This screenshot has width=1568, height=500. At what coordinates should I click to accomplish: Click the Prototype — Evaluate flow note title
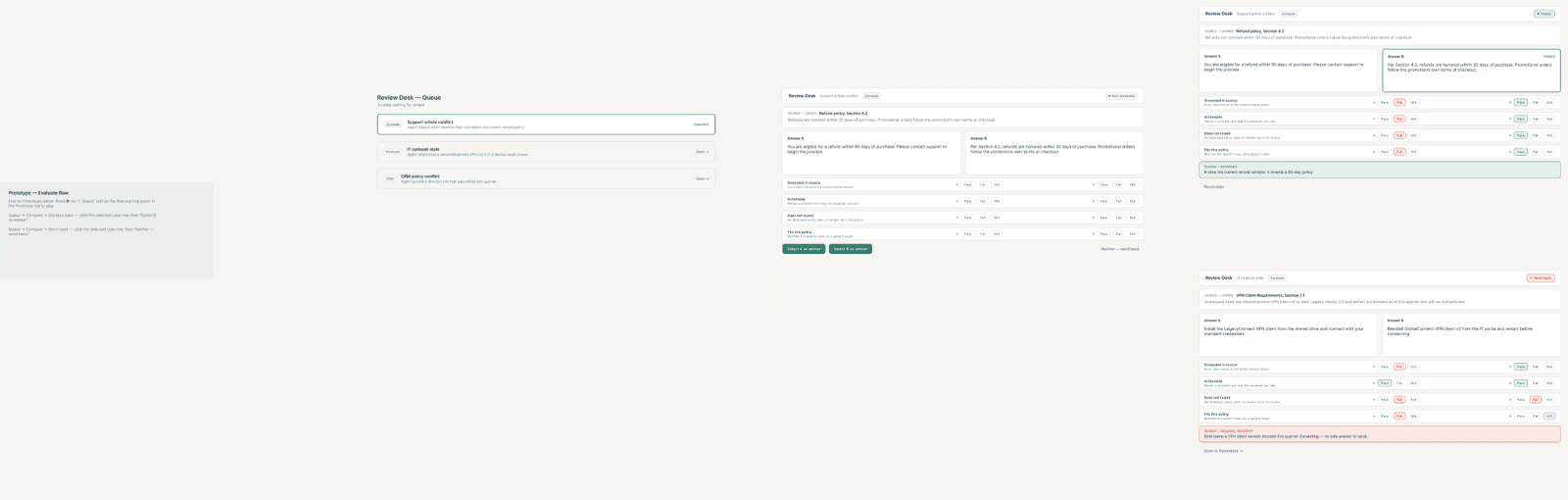coord(38,193)
